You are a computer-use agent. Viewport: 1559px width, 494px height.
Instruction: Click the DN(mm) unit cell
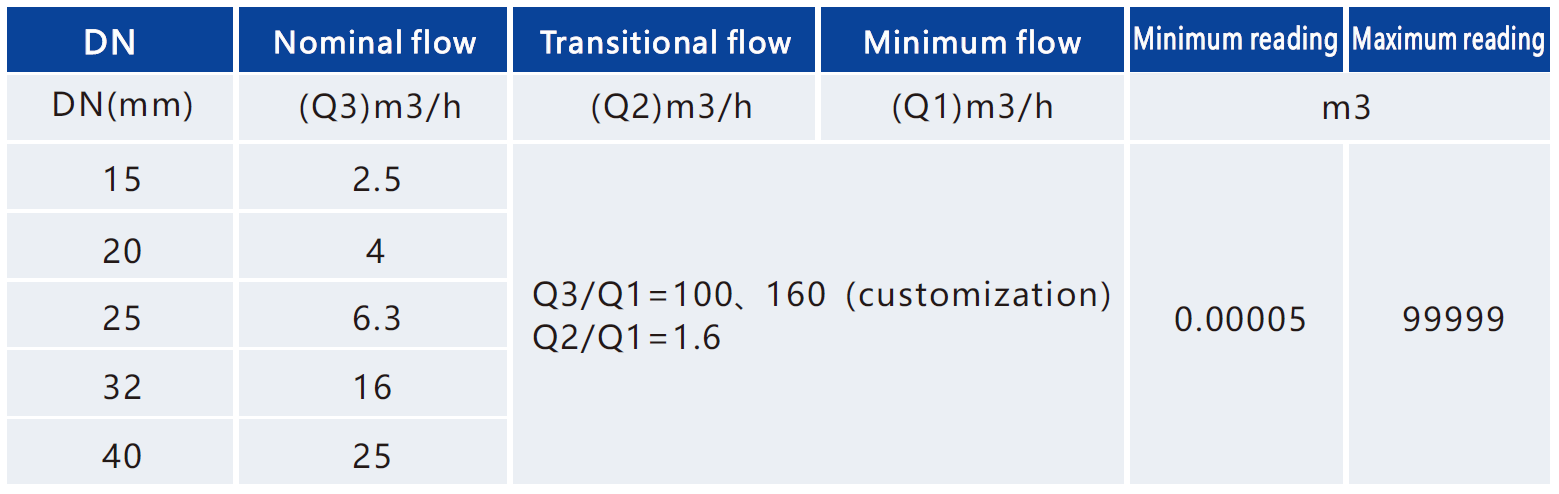click(122, 107)
